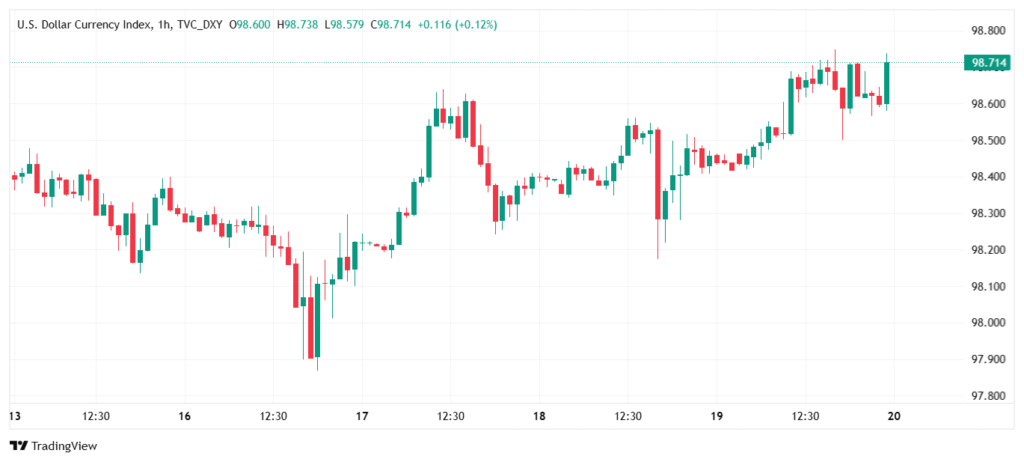Select date 20 on the time axis
This screenshot has height=462, width=1024.
[x=894, y=416]
